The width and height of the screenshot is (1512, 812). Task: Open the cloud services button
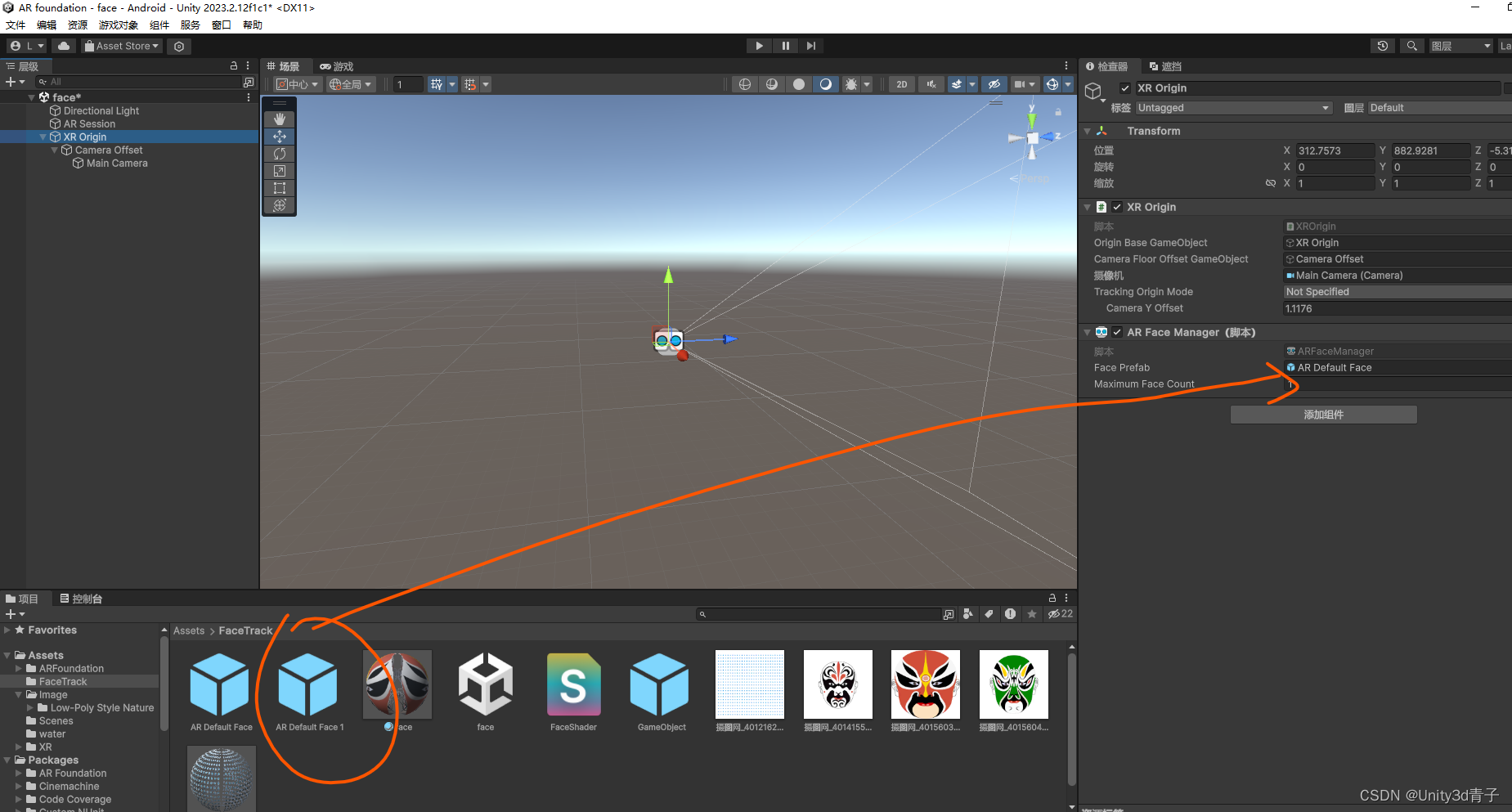pos(64,46)
